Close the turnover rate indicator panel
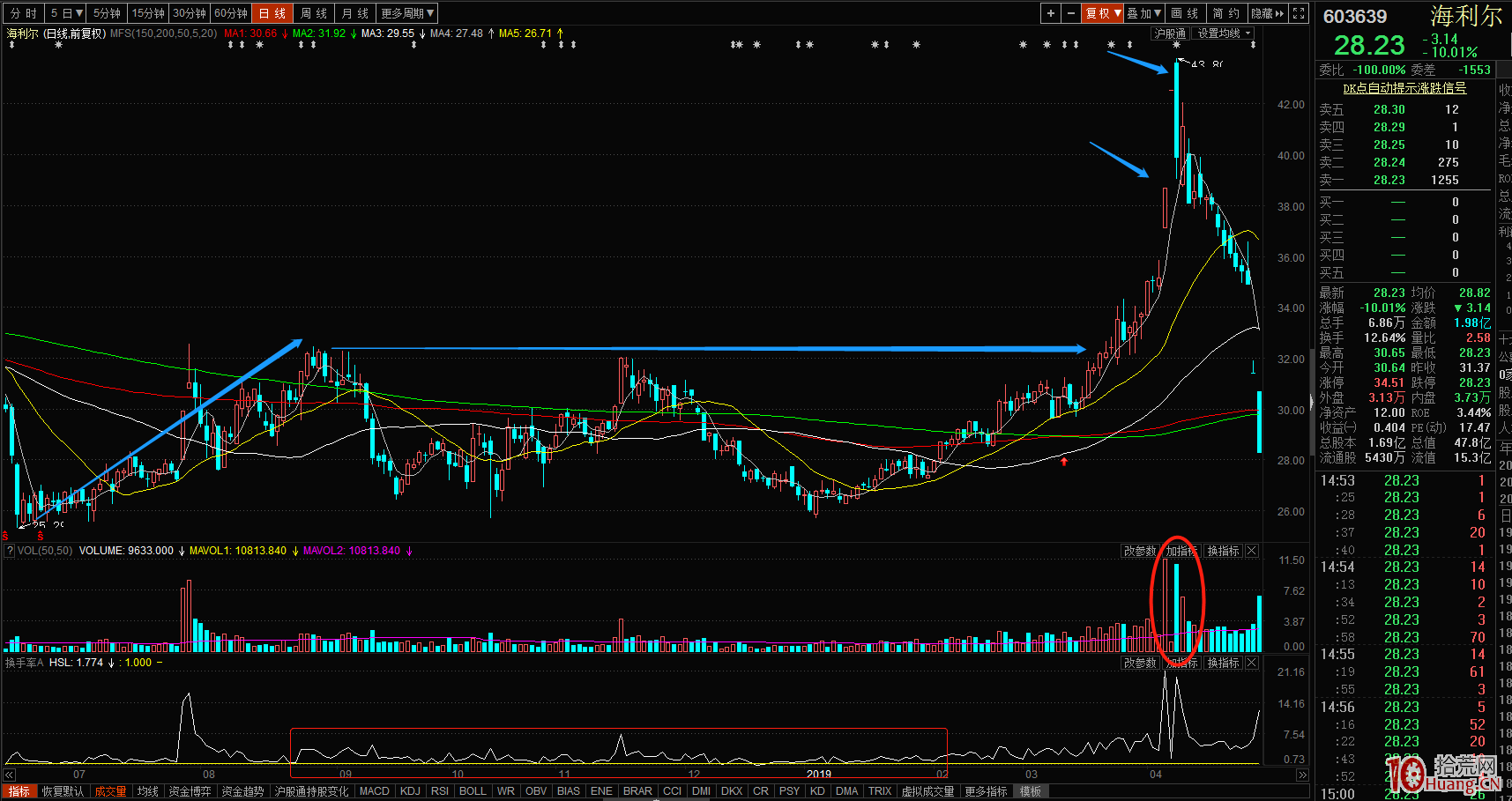1512x801 pixels. pos(1252,663)
